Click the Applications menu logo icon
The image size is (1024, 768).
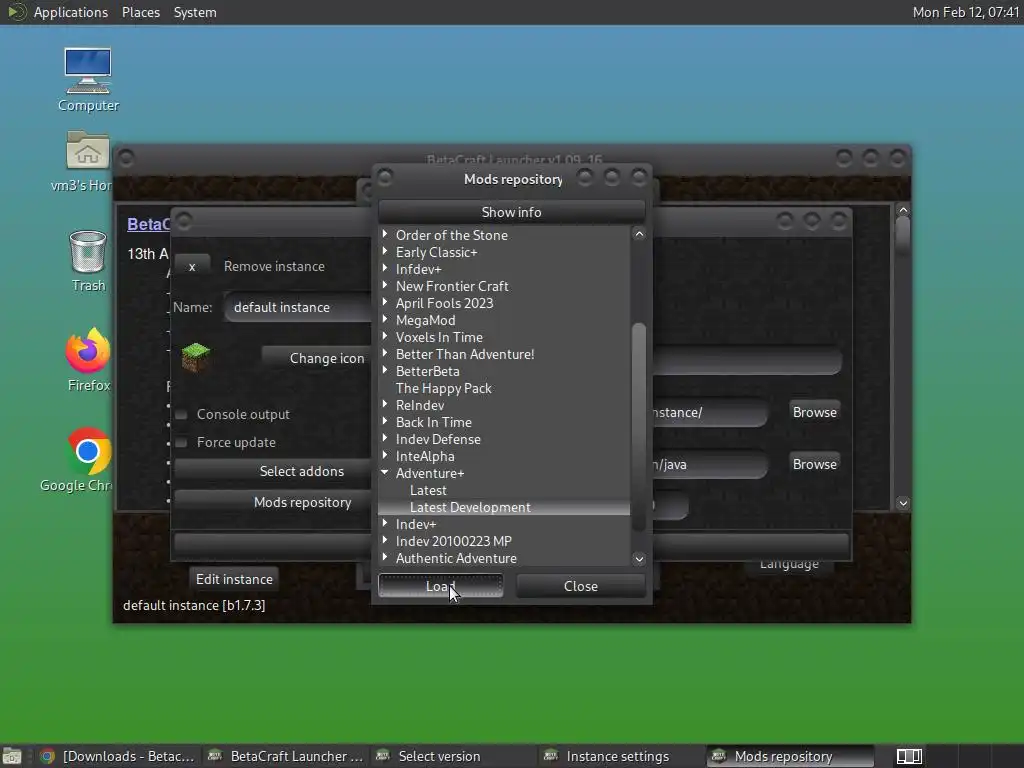click(16, 12)
